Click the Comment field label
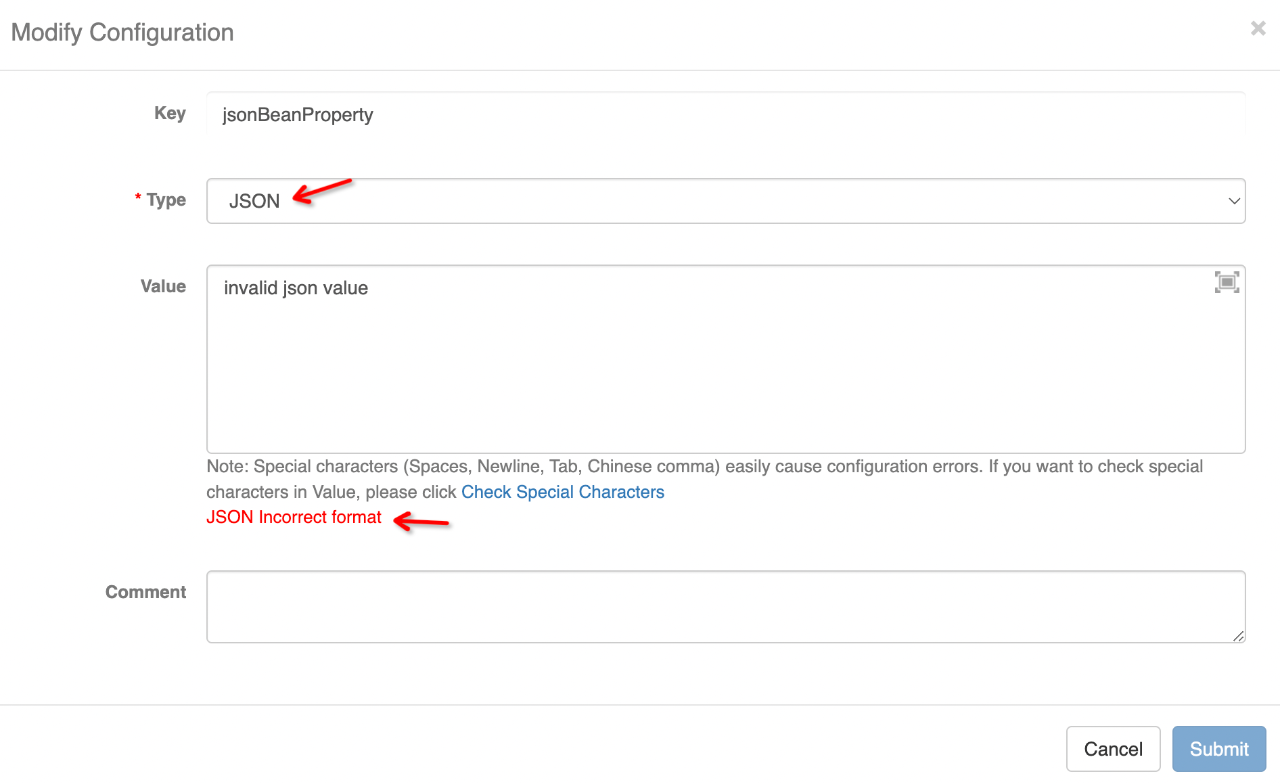The height and width of the screenshot is (783, 1280). click(x=146, y=592)
